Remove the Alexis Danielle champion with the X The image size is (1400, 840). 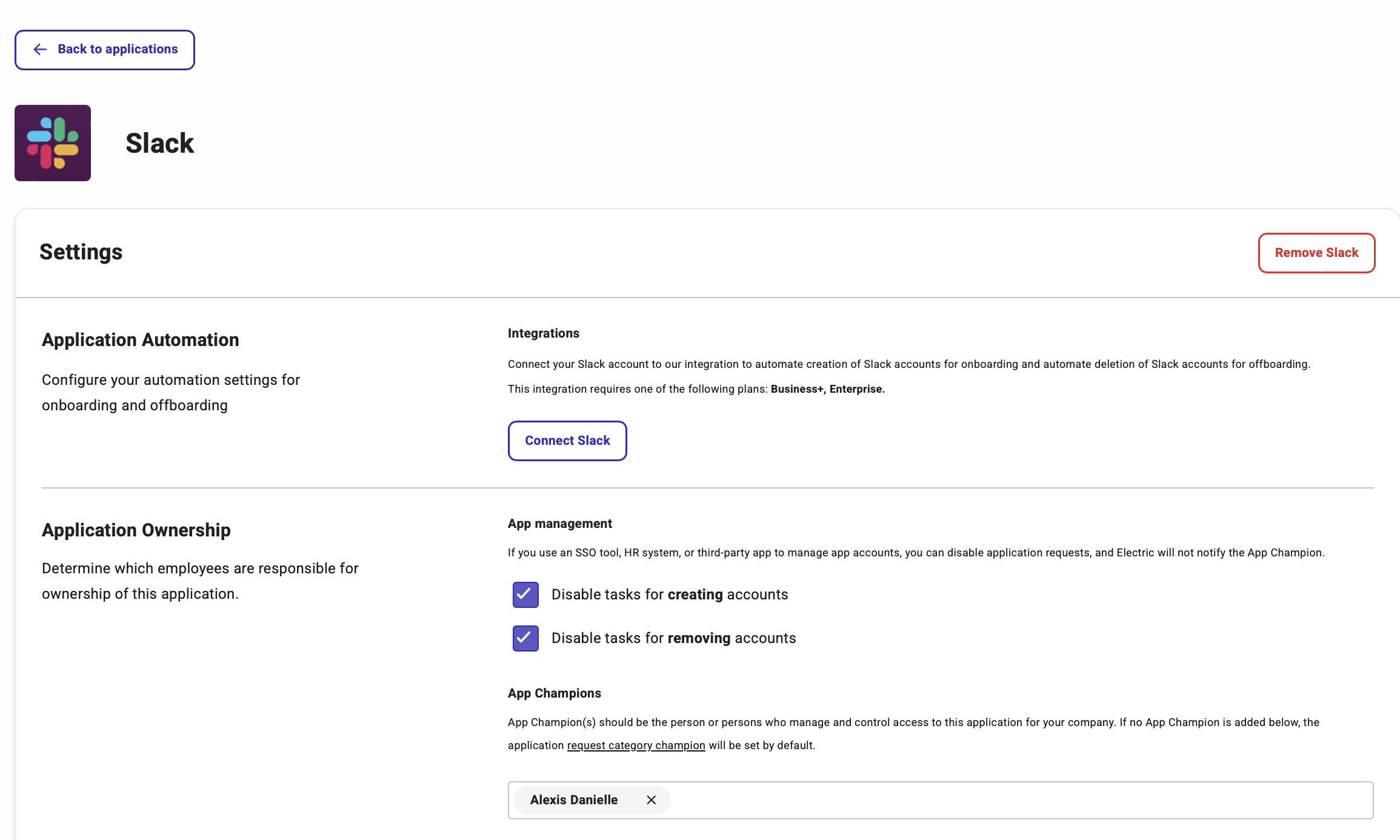(652, 800)
